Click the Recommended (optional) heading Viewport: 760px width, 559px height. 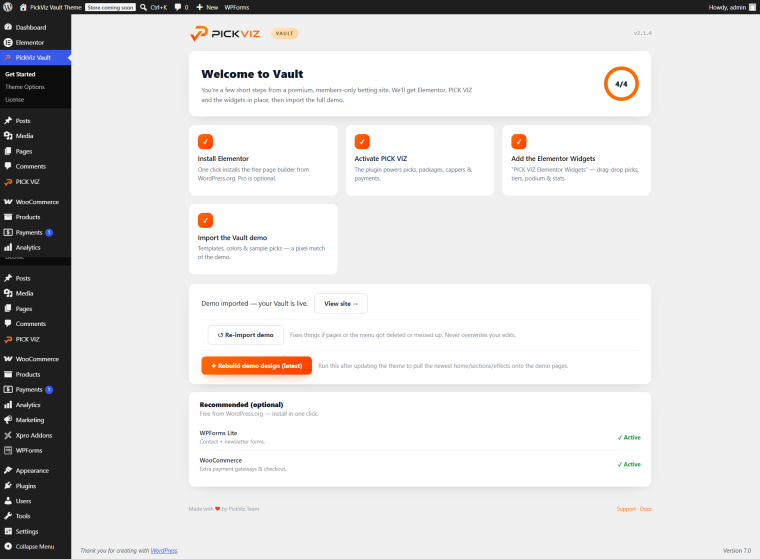click(x=241, y=404)
